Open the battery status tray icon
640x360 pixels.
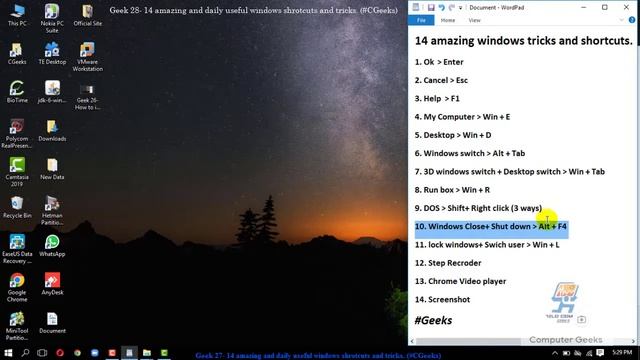(566, 353)
